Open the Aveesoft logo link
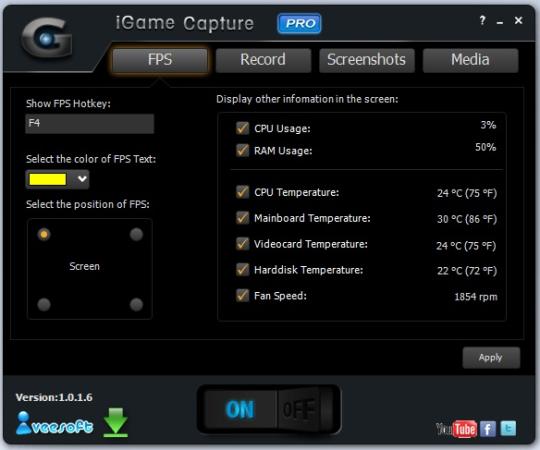 click(x=54, y=423)
